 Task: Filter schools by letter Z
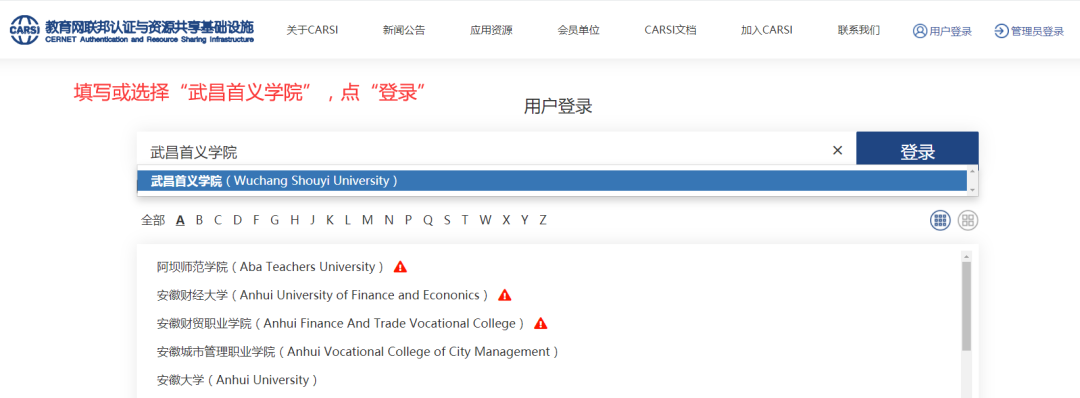(x=543, y=220)
